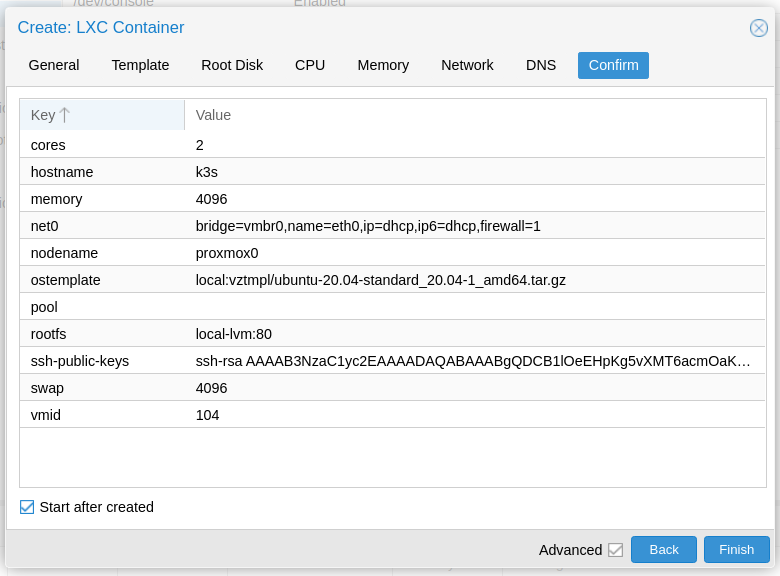This screenshot has height=576, width=780.
Task: Sort by the Key column header
Action: coord(43,115)
